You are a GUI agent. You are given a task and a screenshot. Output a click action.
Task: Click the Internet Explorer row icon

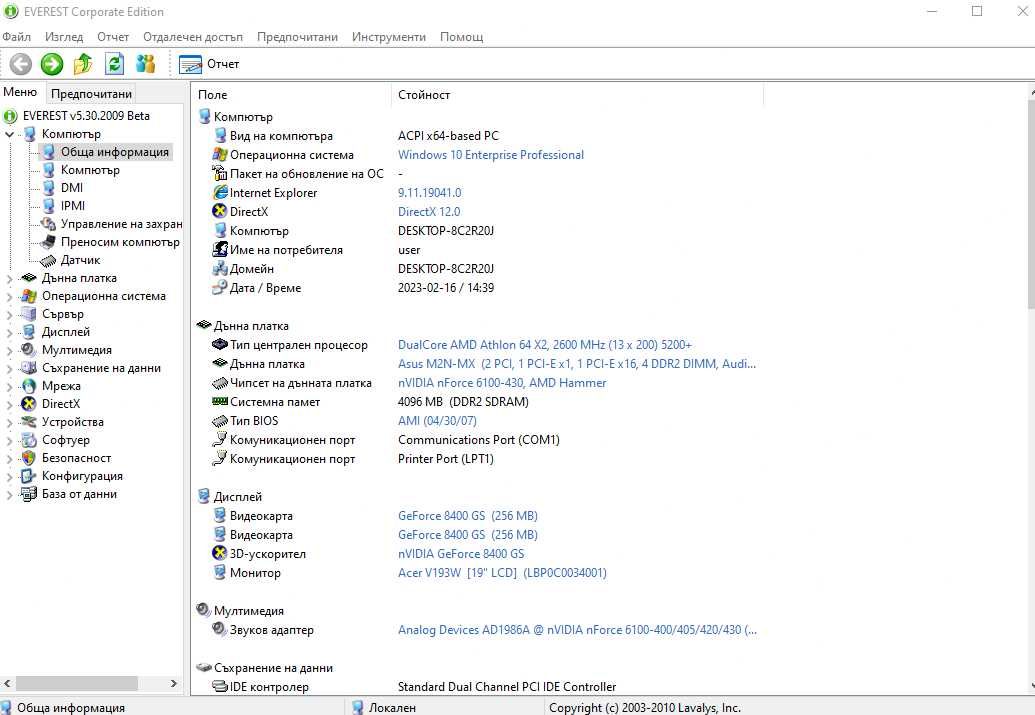[220, 192]
